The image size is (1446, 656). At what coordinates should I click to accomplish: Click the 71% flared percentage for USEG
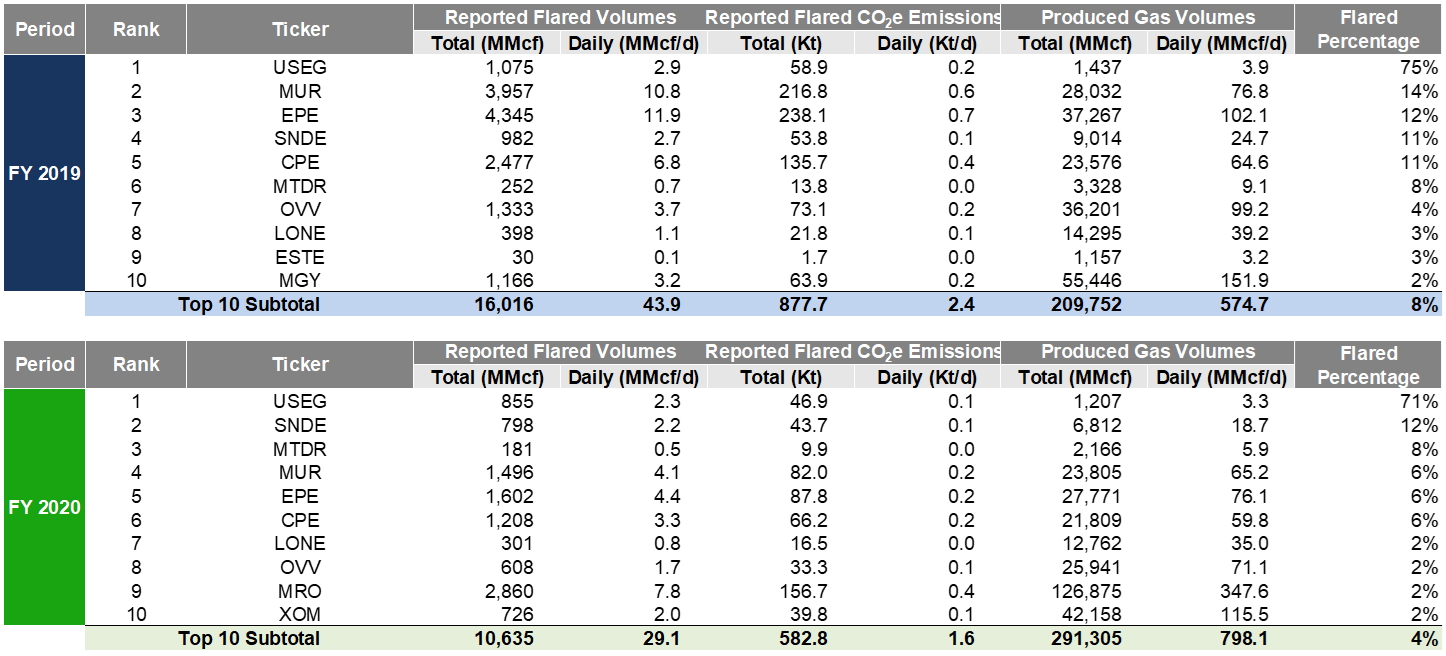point(1420,401)
